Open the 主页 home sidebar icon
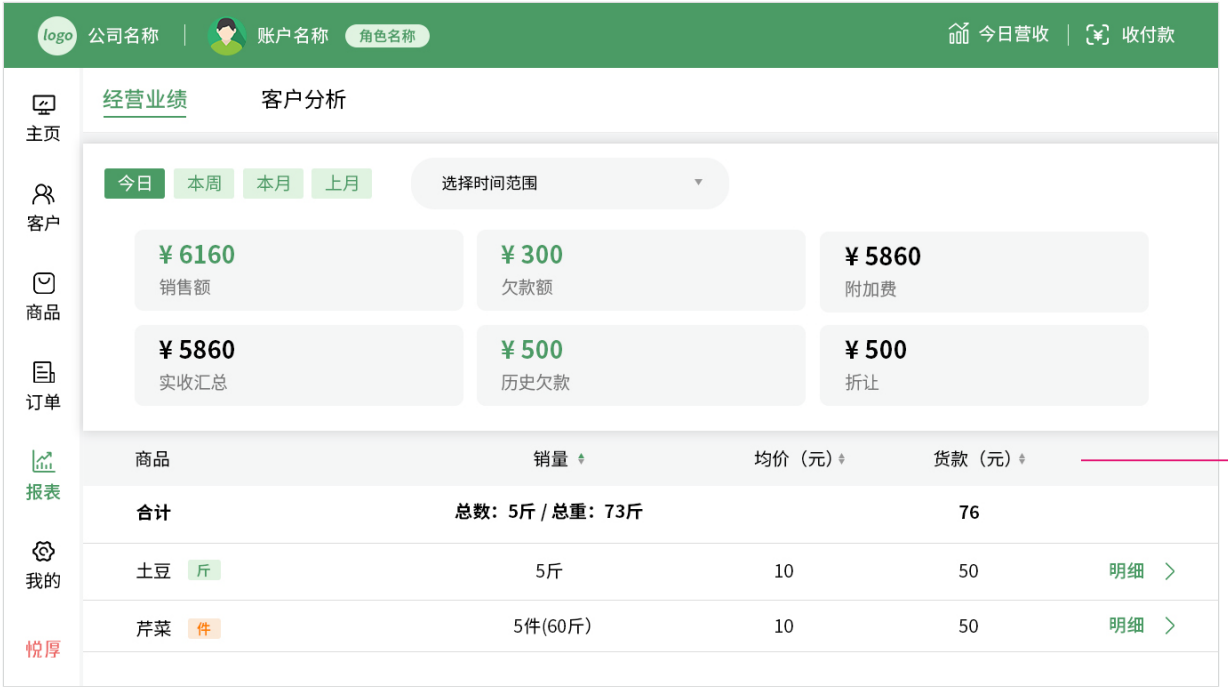1228x693 pixels. [x=43, y=105]
